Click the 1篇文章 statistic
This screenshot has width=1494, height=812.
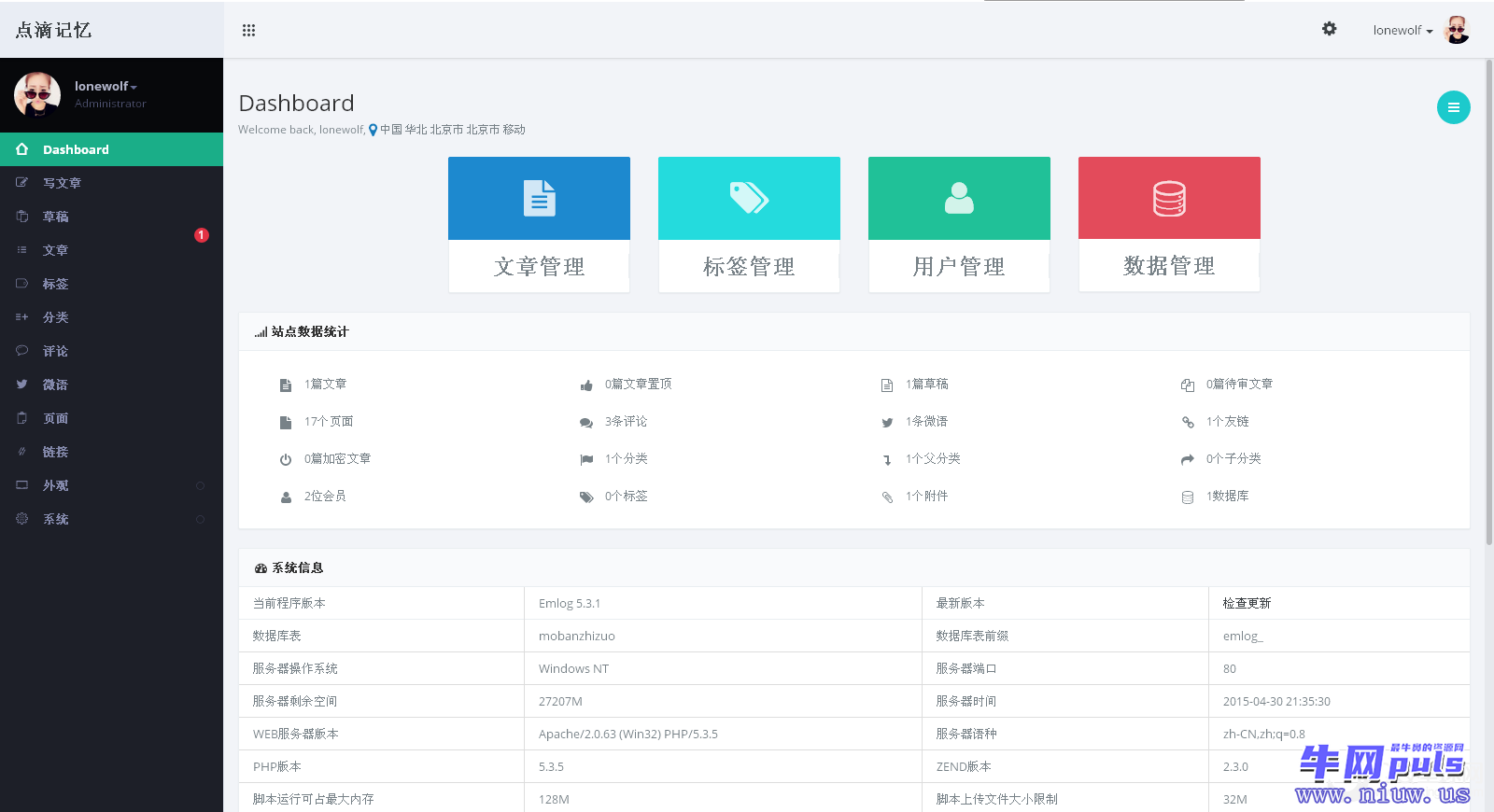pos(325,384)
